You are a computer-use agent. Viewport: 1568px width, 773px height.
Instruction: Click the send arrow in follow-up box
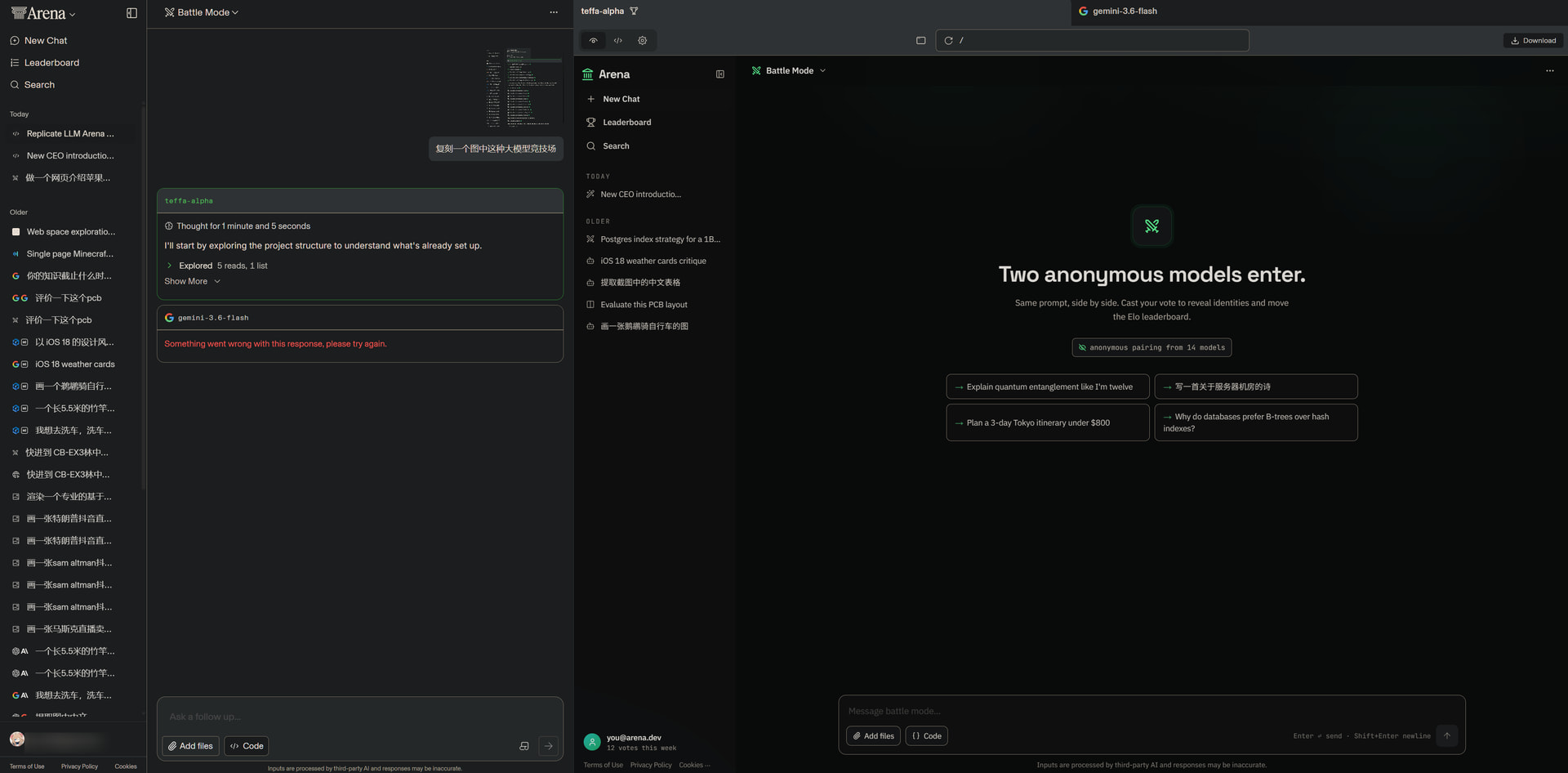tap(549, 746)
